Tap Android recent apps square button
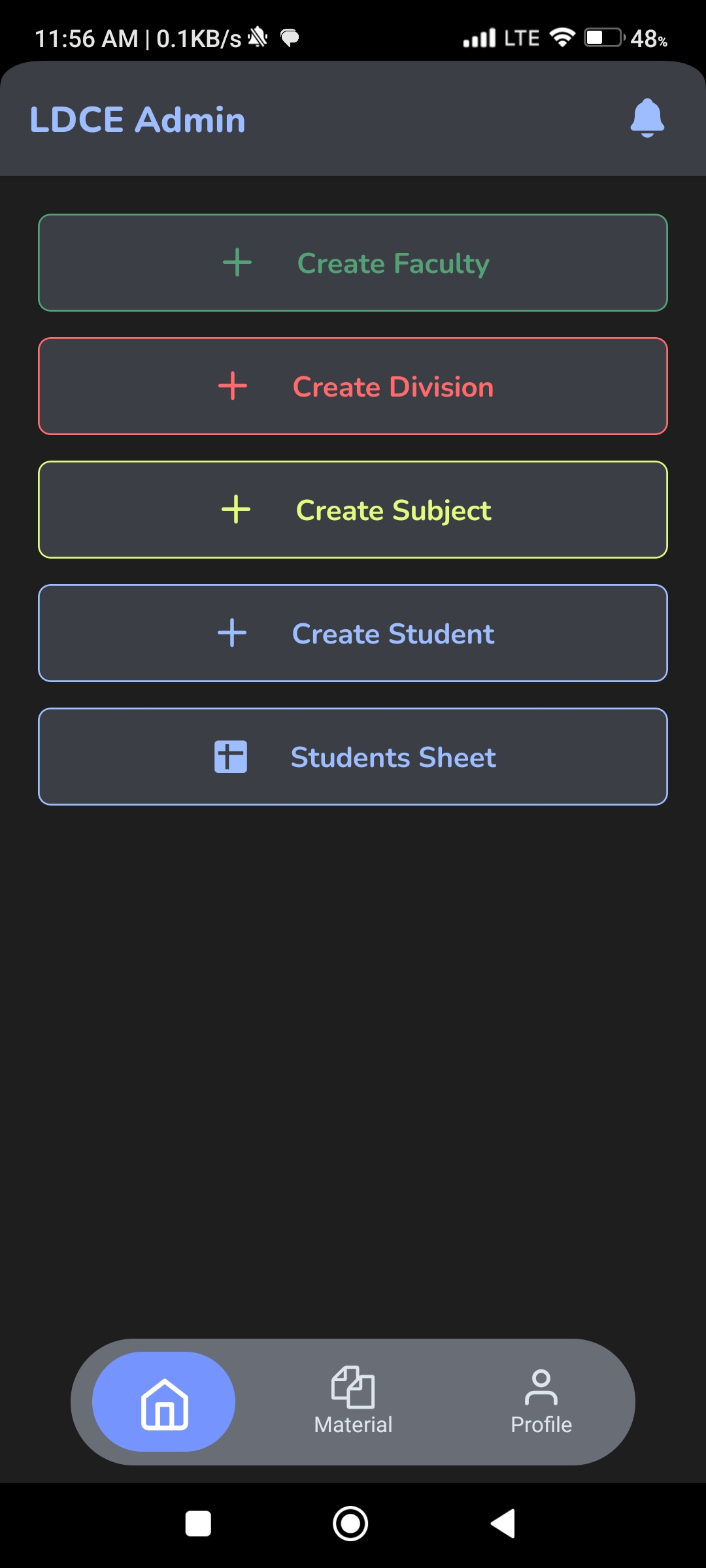 (198, 1524)
